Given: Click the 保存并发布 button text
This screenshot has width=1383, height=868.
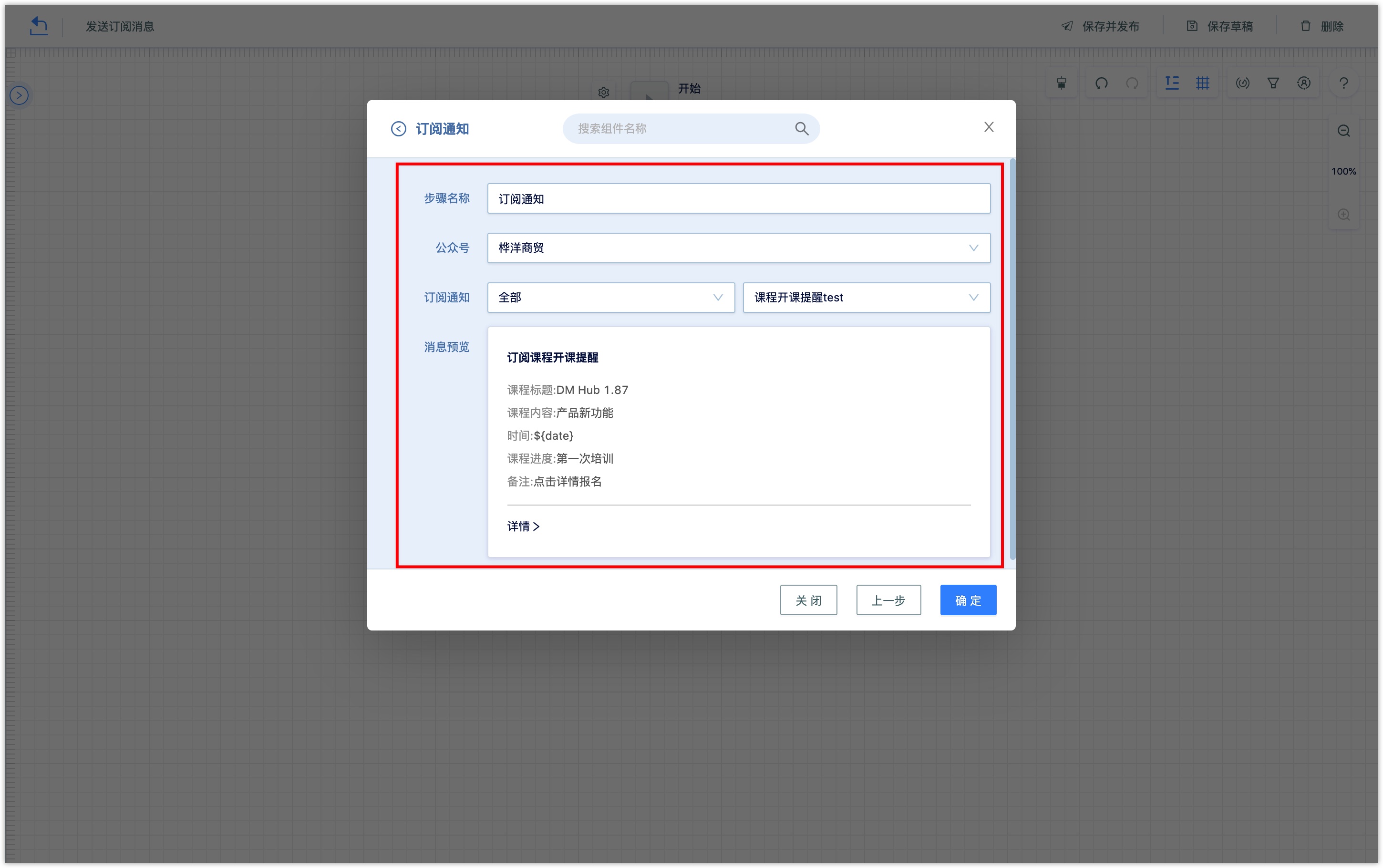Looking at the screenshot, I should (1110, 26).
